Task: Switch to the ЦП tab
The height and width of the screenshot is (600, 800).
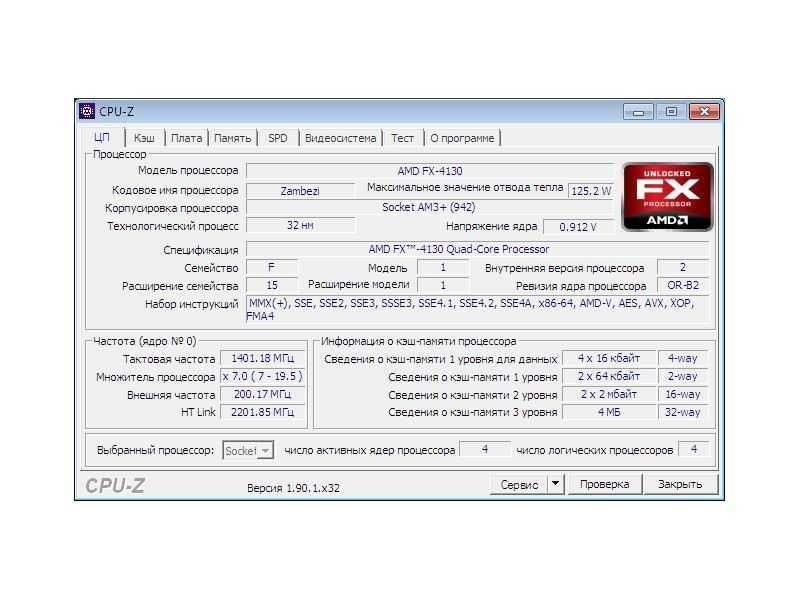Action: coord(103,138)
